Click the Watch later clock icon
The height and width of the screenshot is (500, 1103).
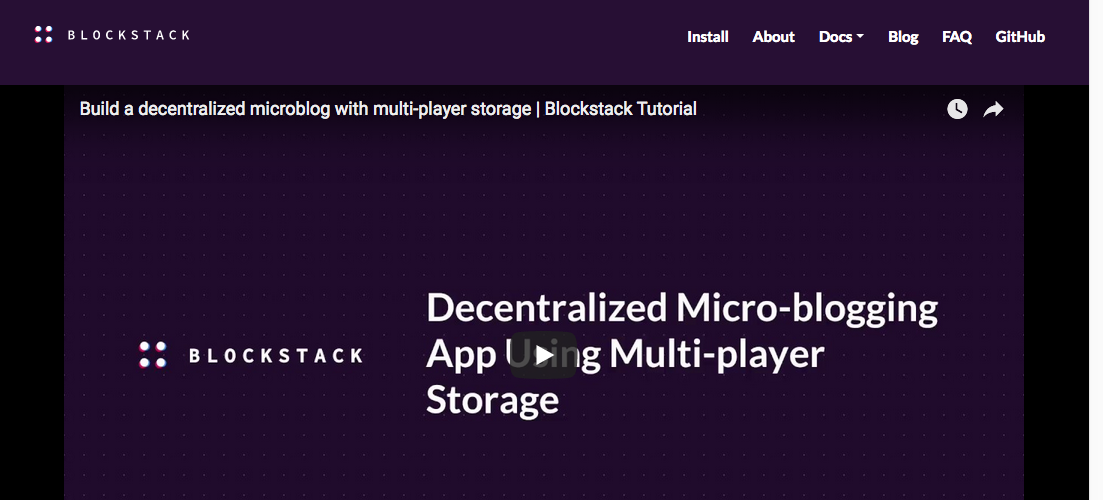[957, 109]
